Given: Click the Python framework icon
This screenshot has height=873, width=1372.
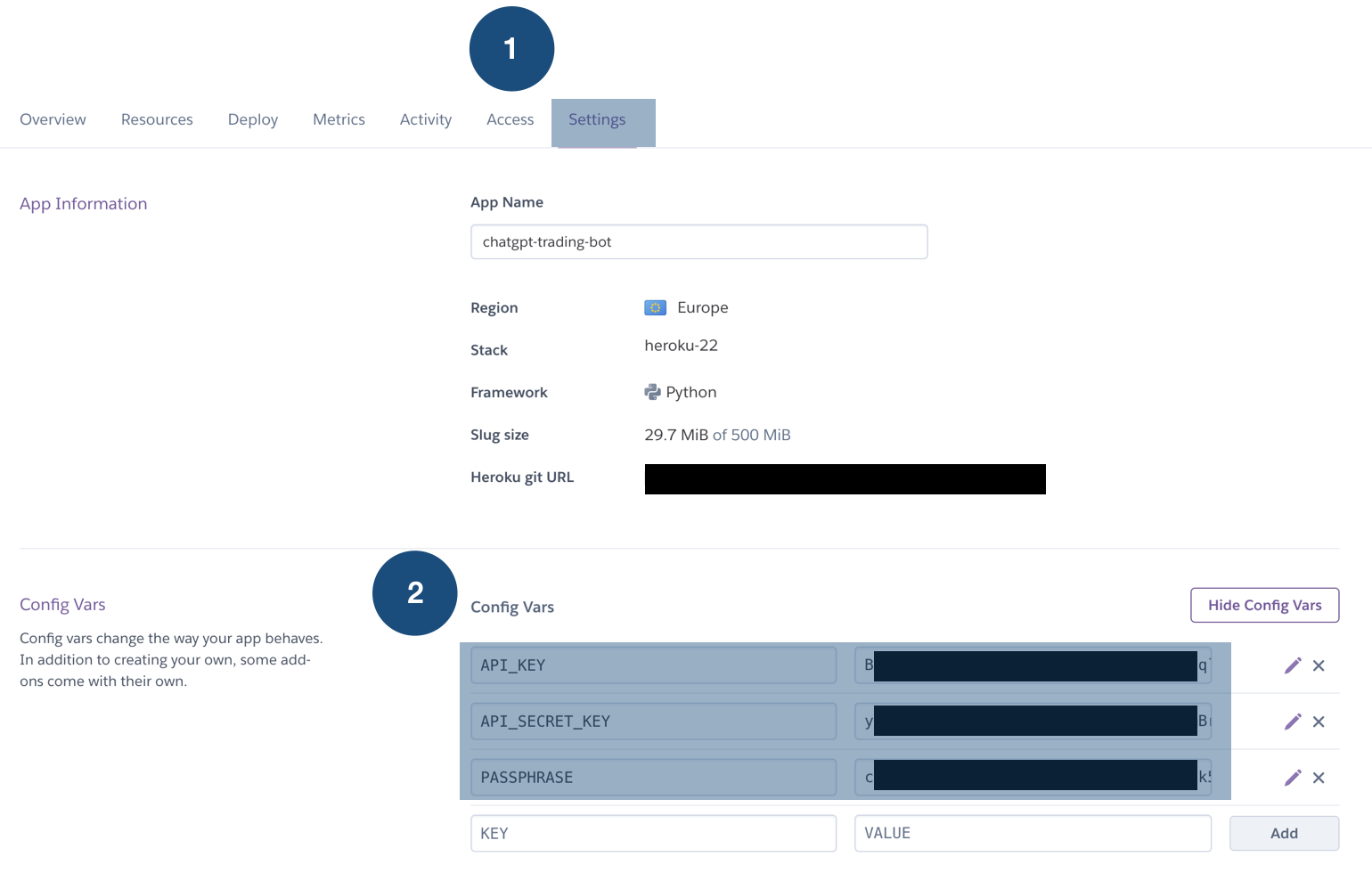Looking at the screenshot, I should pos(652,392).
